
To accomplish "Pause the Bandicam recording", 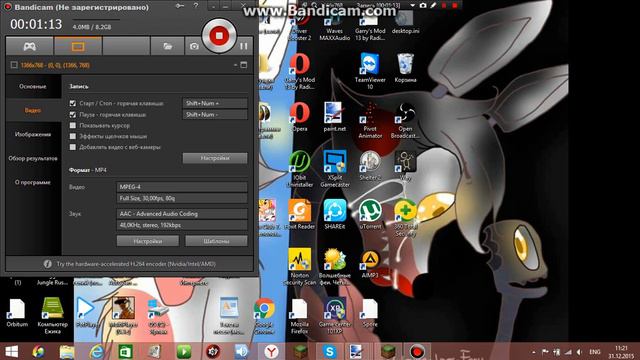I will pyautogui.click(x=244, y=46).
